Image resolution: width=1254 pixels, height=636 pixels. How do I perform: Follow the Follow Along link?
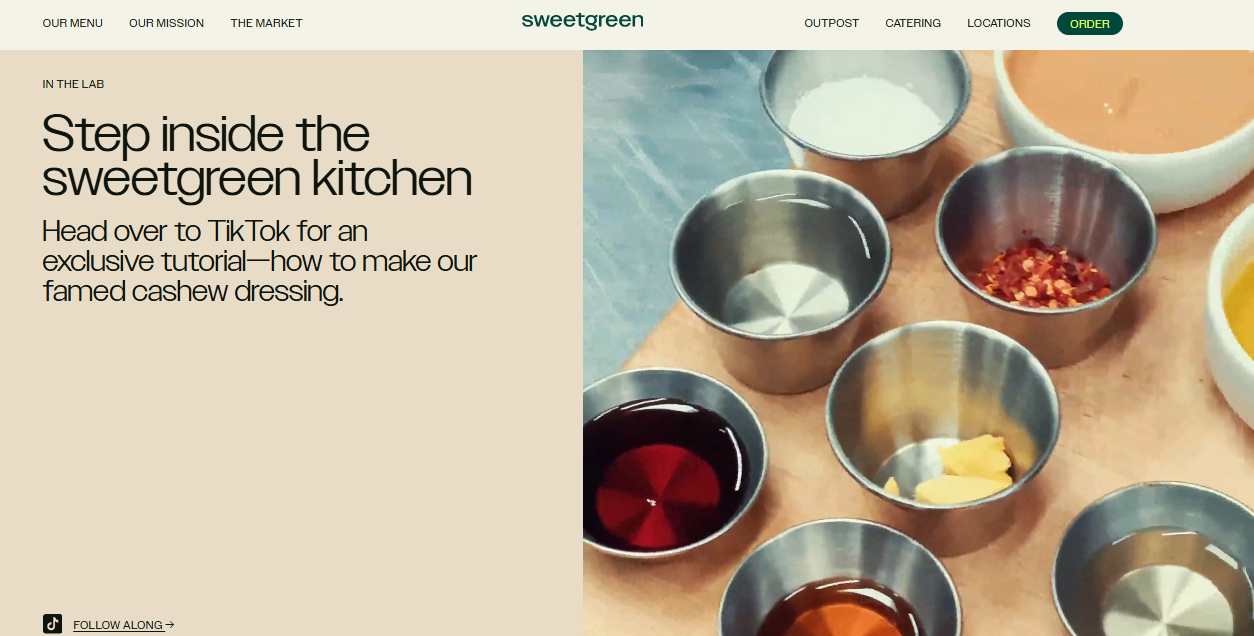(118, 625)
